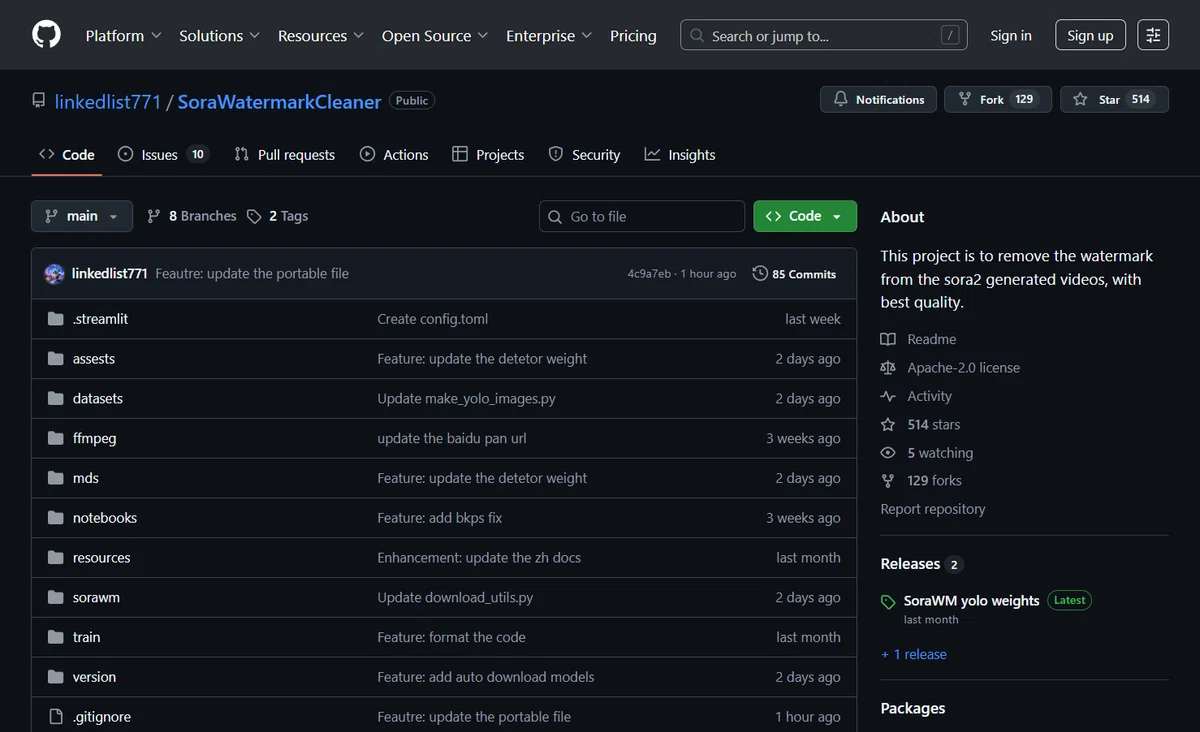This screenshot has width=1200, height=732.
Task: Click the history clock icon by 85 Commits
Action: 760,273
